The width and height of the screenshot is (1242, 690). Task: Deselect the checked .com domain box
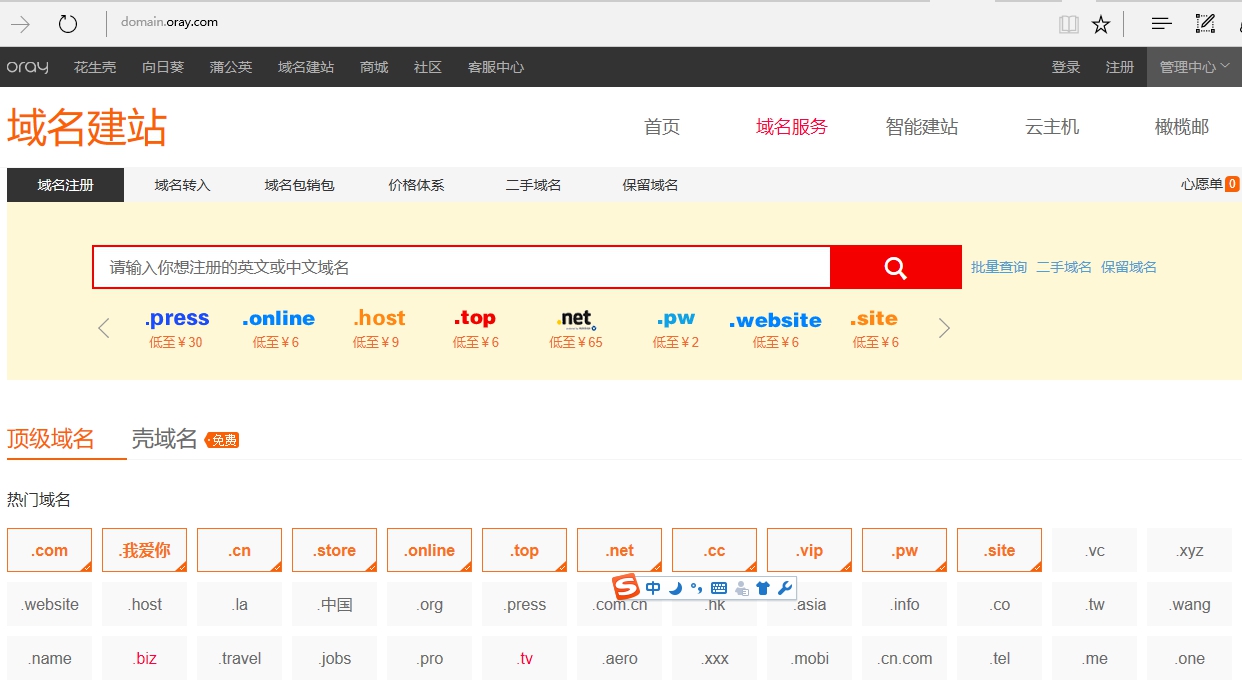point(49,550)
